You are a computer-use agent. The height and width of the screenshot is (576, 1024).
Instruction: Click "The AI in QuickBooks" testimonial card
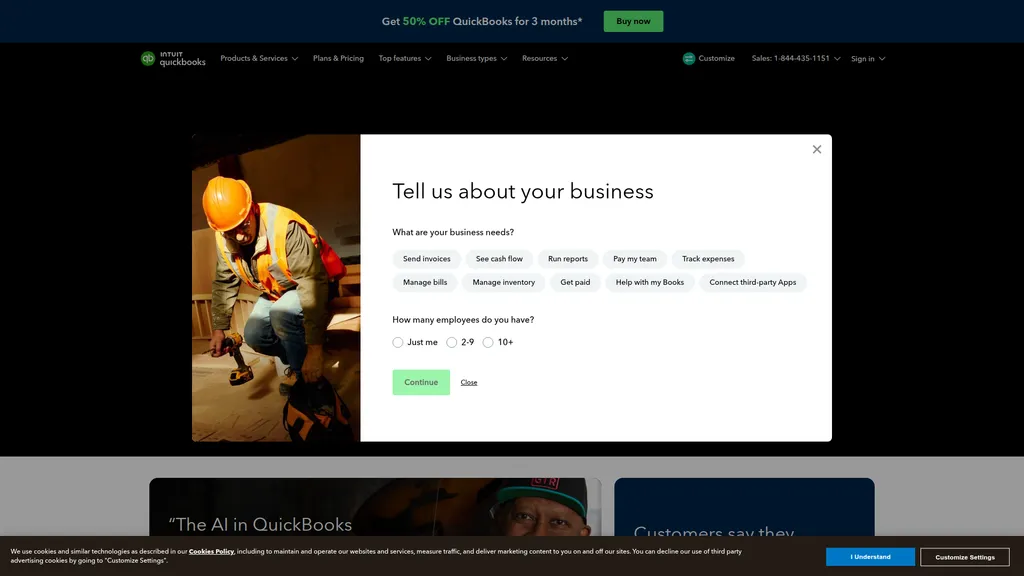[375, 509]
